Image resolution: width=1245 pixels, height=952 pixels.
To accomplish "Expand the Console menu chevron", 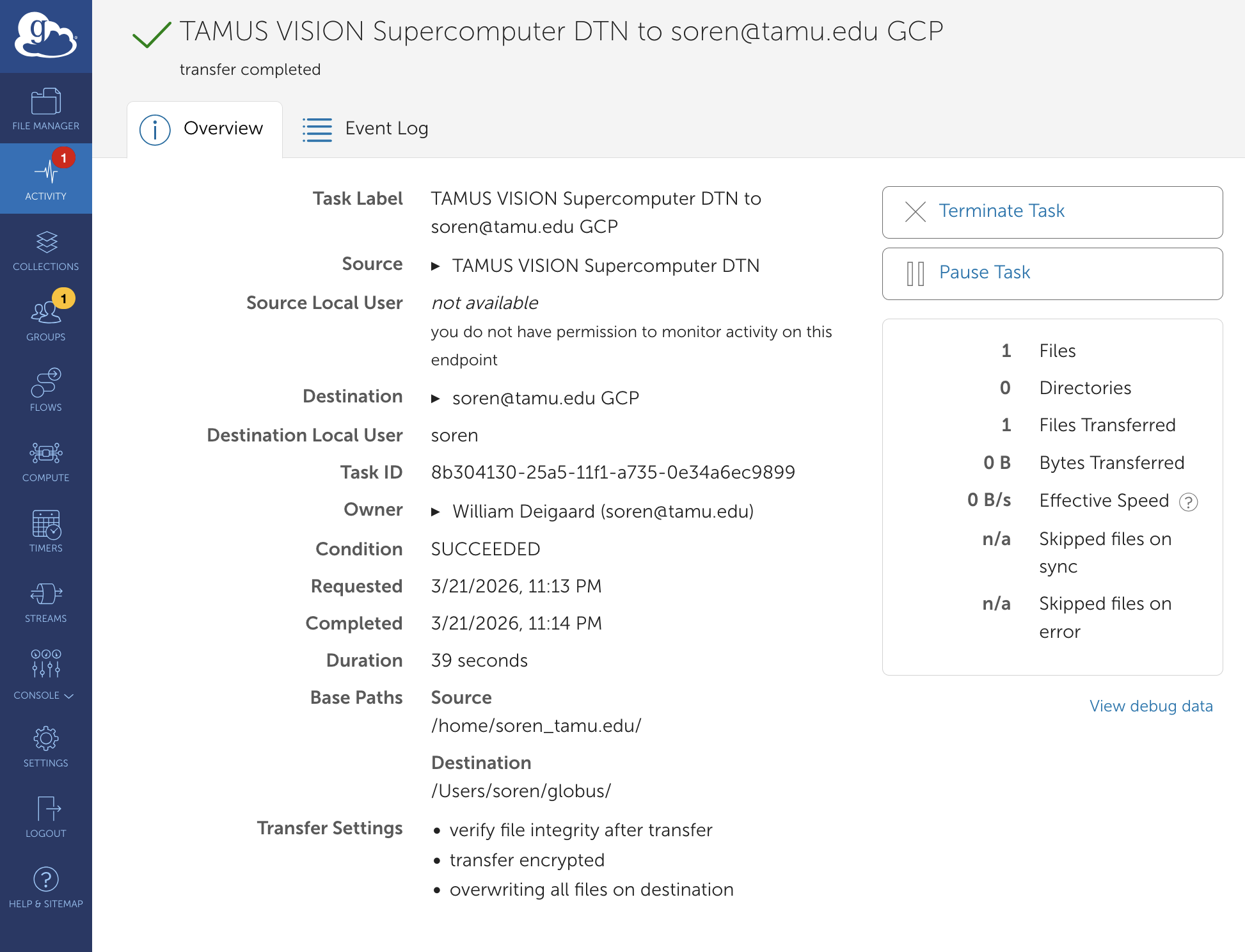I will (69, 696).
